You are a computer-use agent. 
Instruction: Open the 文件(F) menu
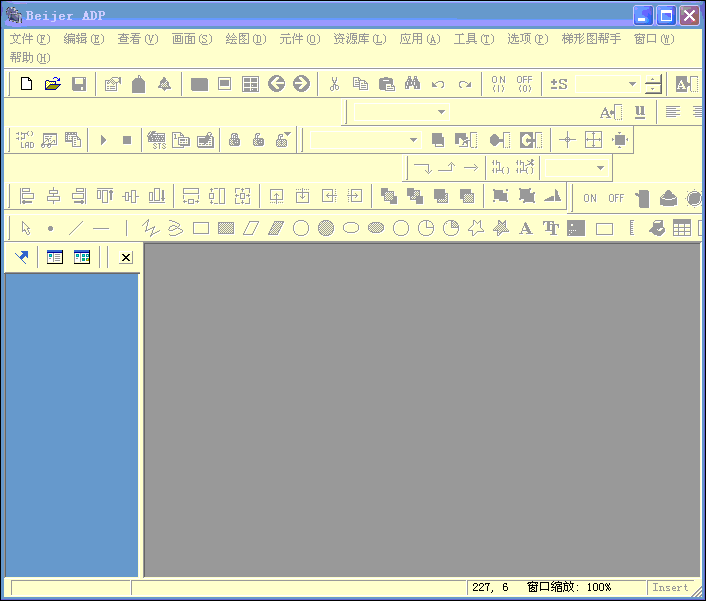point(30,39)
